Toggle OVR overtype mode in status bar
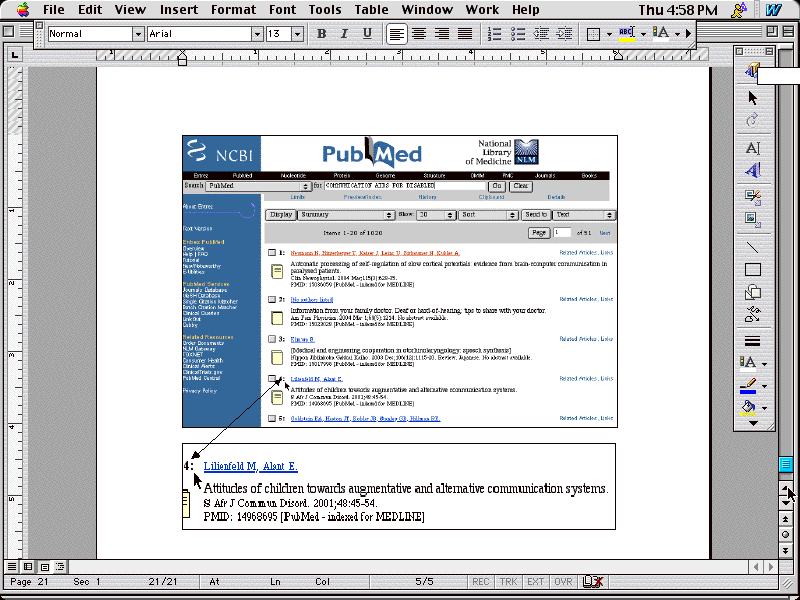800x600 pixels. [x=563, y=582]
